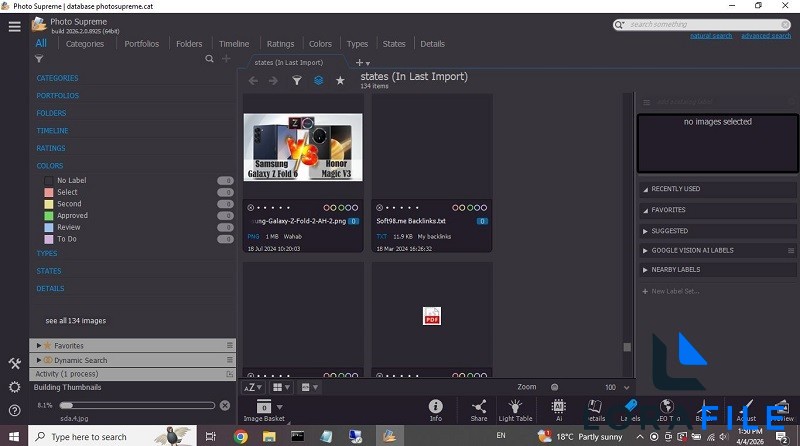Expand the Favorites section in left panel
Viewport: 800px width, 446px height.
pyautogui.click(x=39, y=345)
